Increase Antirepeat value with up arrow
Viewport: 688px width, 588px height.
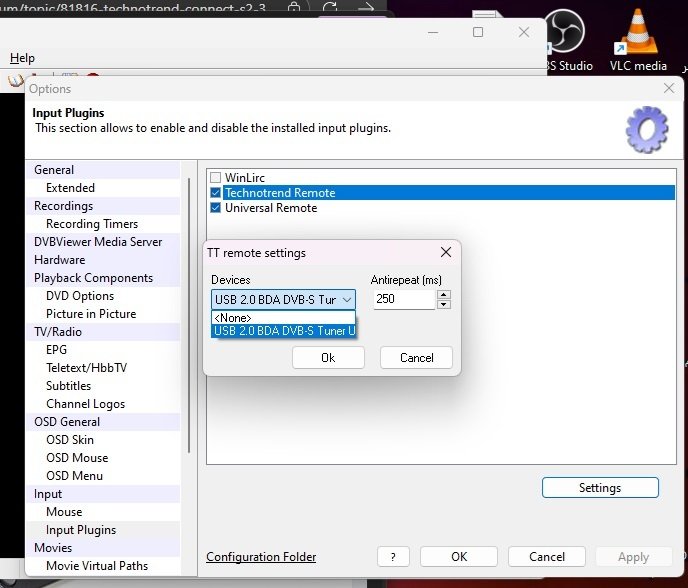tap(444, 294)
